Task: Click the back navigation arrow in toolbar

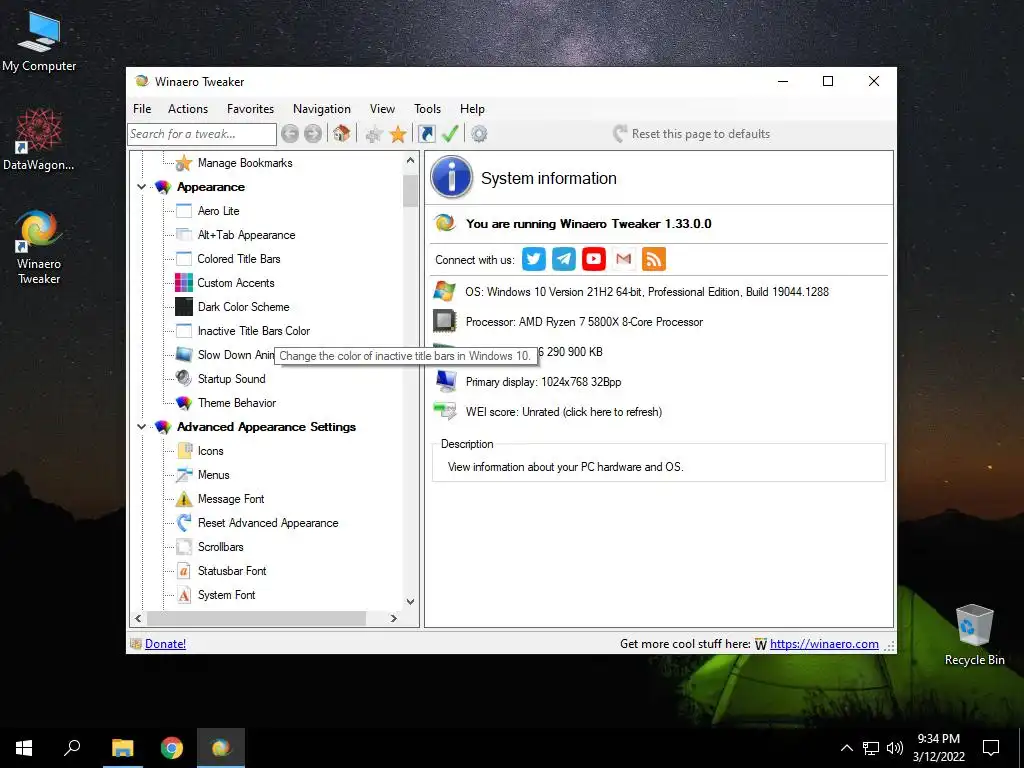Action: (290, 134)
